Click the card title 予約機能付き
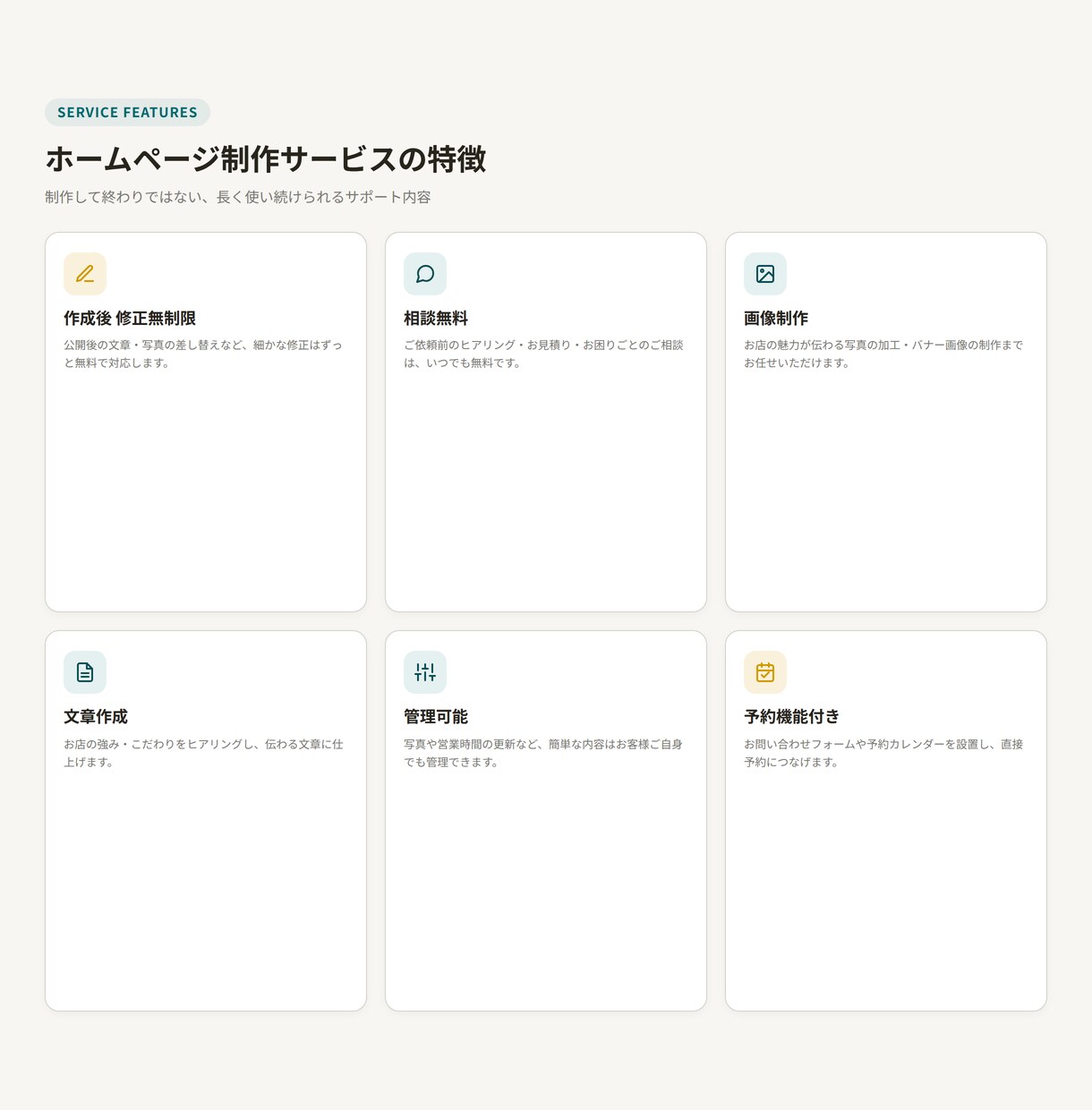This screenshot has width=1092, height=1110. (x=792, y=717)
